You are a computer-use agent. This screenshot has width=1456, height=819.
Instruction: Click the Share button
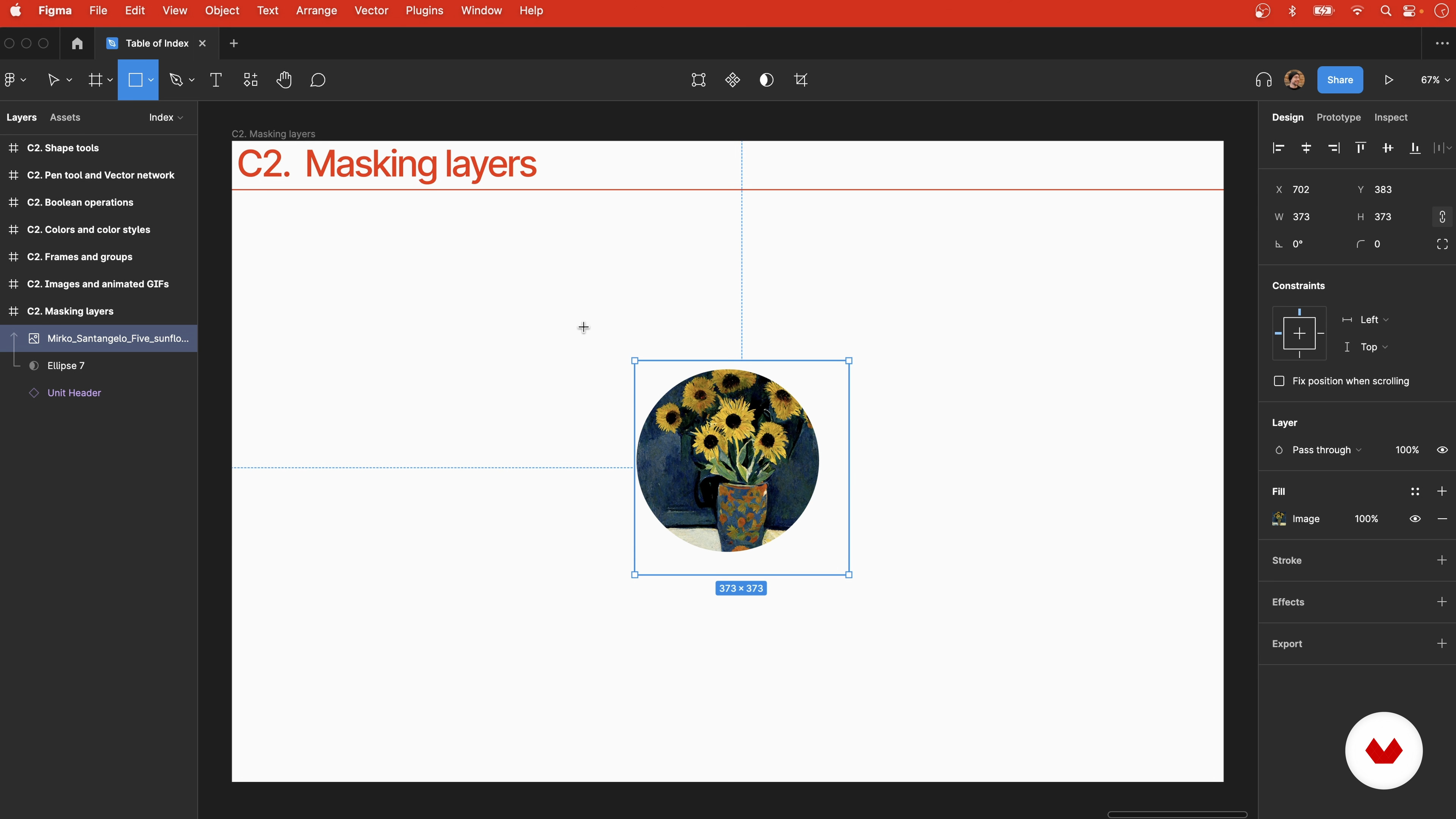click(1340, 80)
